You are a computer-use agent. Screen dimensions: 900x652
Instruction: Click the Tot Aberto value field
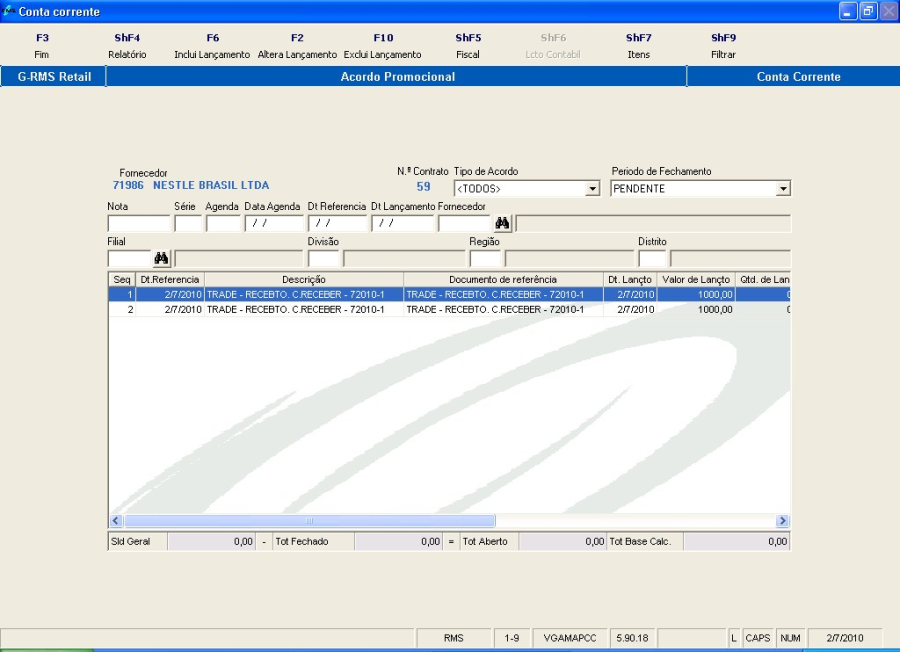[562, 541]
